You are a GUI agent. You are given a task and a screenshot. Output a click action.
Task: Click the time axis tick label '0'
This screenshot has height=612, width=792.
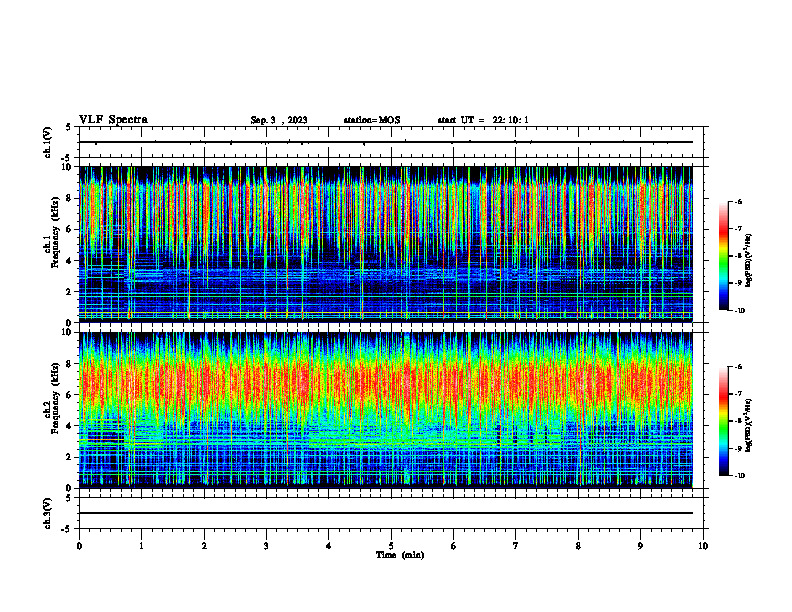tap(79, 546)
